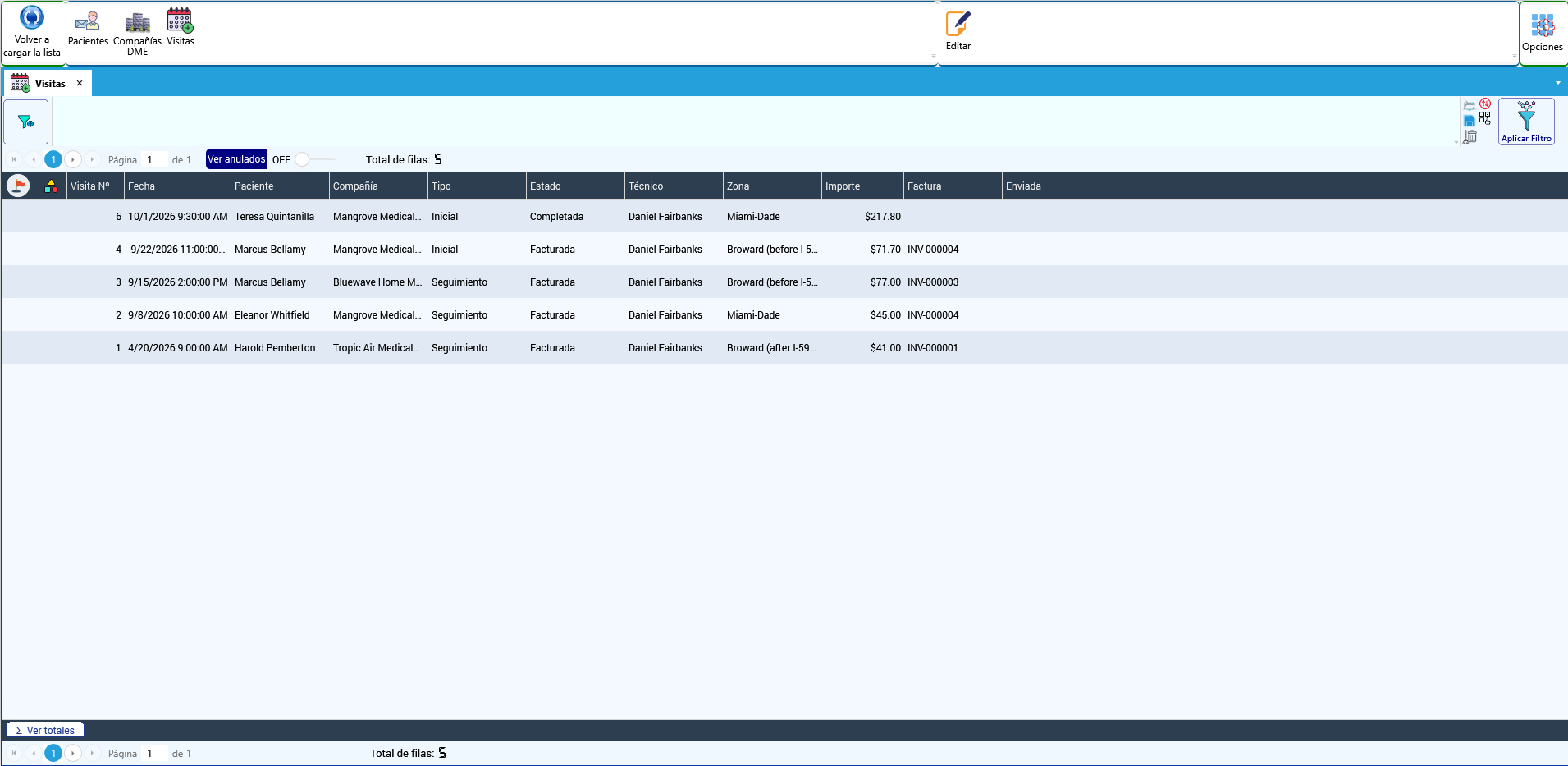Click the Ver anulados label button
Screen dimensions: 1568x766
click(x=236, y=159)
